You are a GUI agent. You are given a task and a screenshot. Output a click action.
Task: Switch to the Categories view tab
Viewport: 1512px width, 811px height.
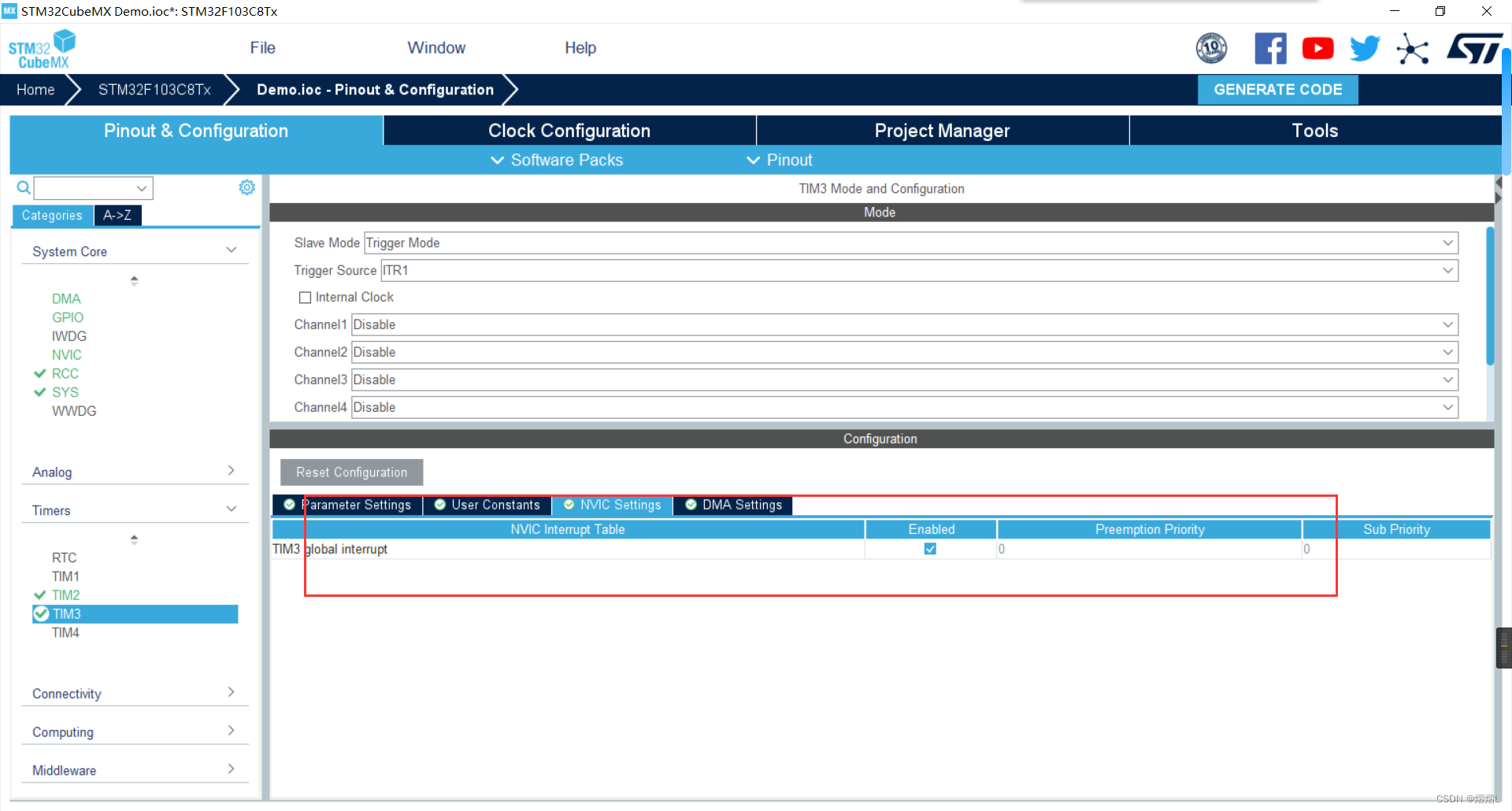52,215
